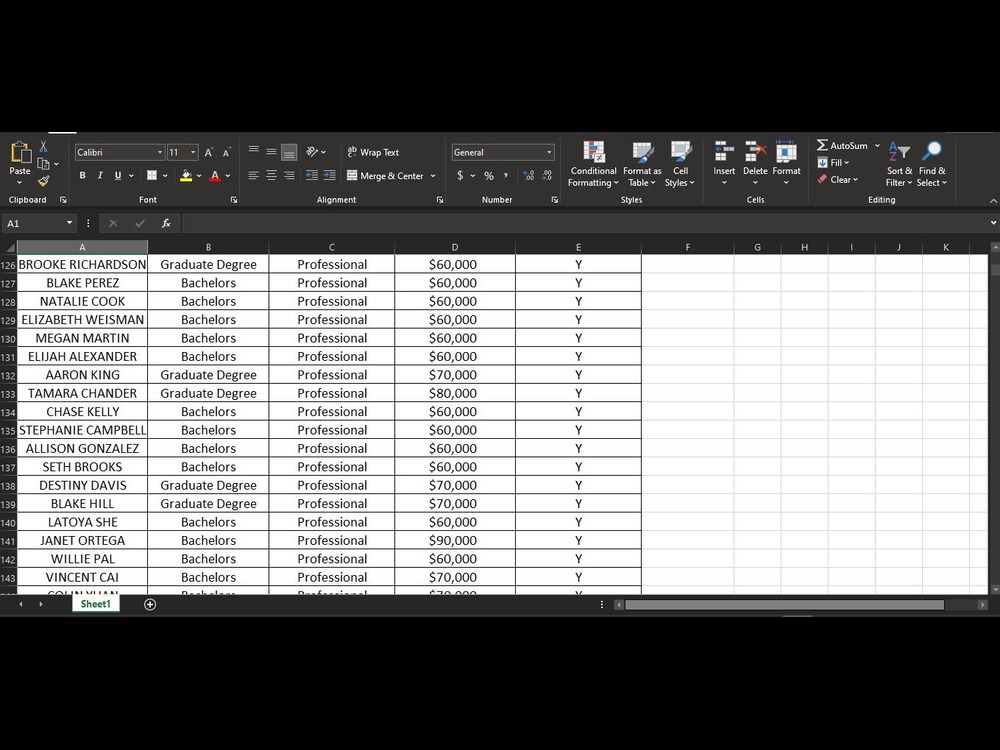Click inside the formula bar input

tap(584, 223)
